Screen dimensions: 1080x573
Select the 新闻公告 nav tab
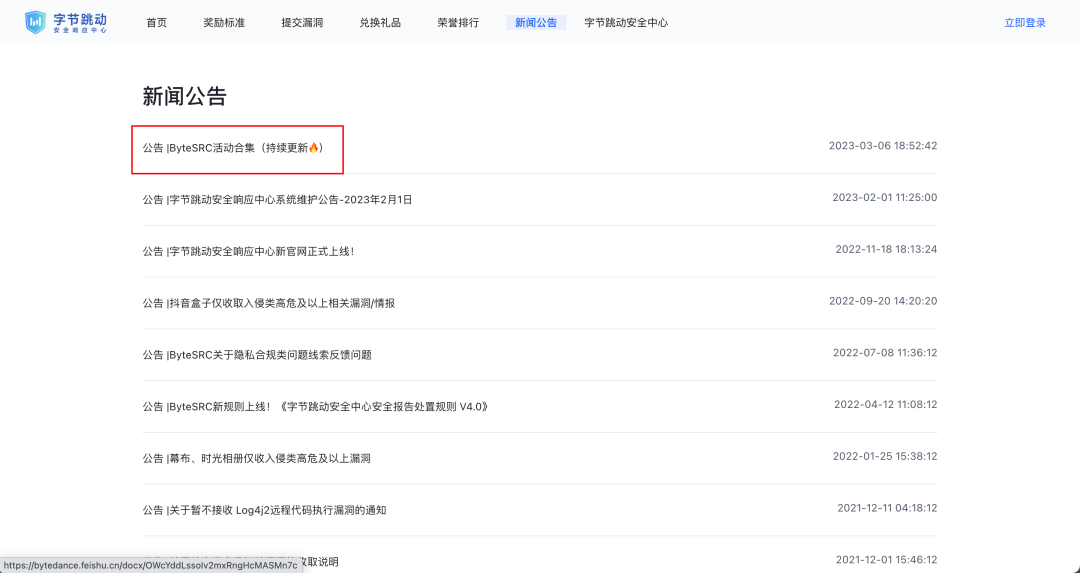pyautogui.click(x=536, y=23)
